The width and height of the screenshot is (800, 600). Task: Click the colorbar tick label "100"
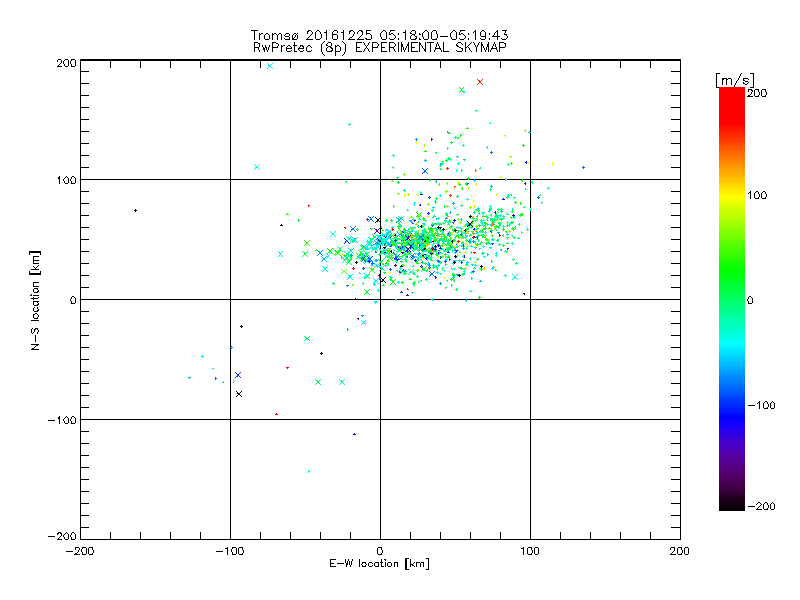(757, 195)
